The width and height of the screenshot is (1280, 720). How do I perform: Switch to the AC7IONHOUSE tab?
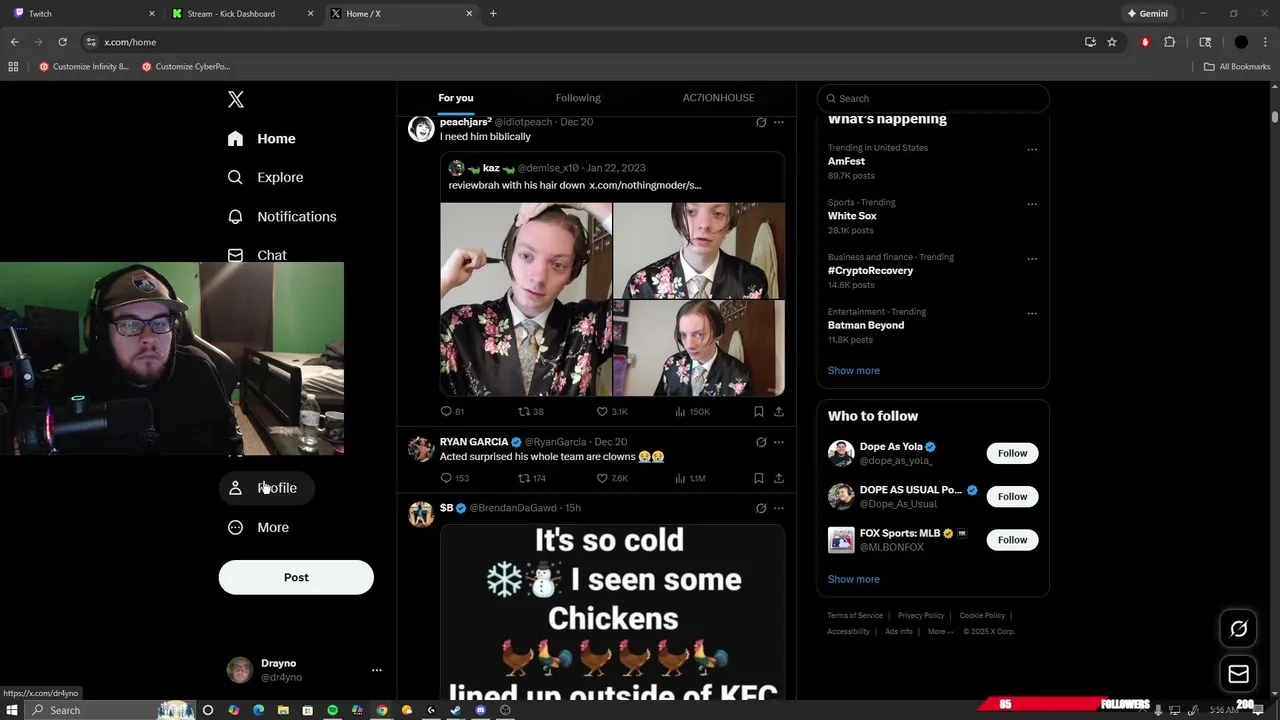[x=718, y=98]
